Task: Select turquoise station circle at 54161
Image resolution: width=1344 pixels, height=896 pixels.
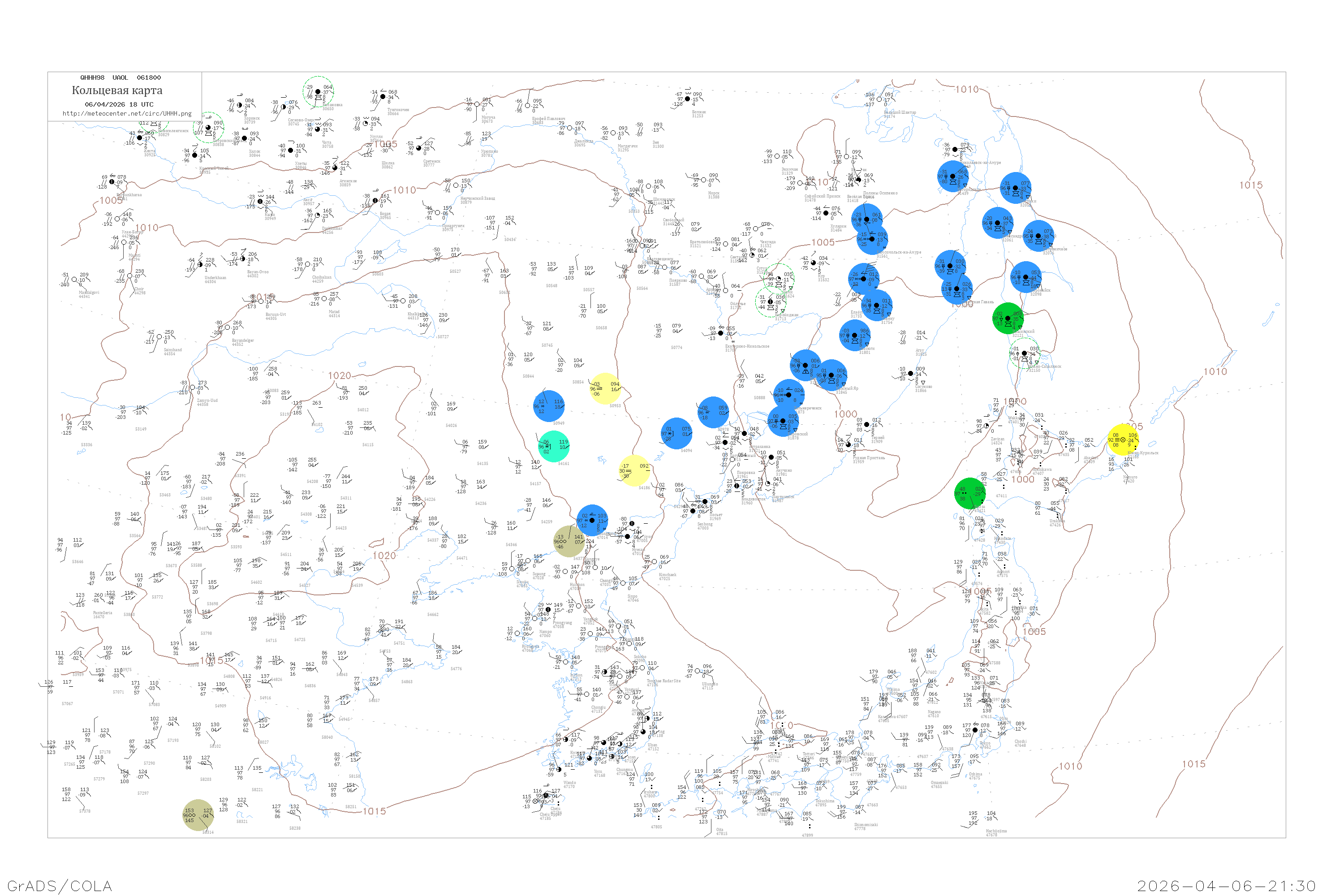Action: pos(553,446)
